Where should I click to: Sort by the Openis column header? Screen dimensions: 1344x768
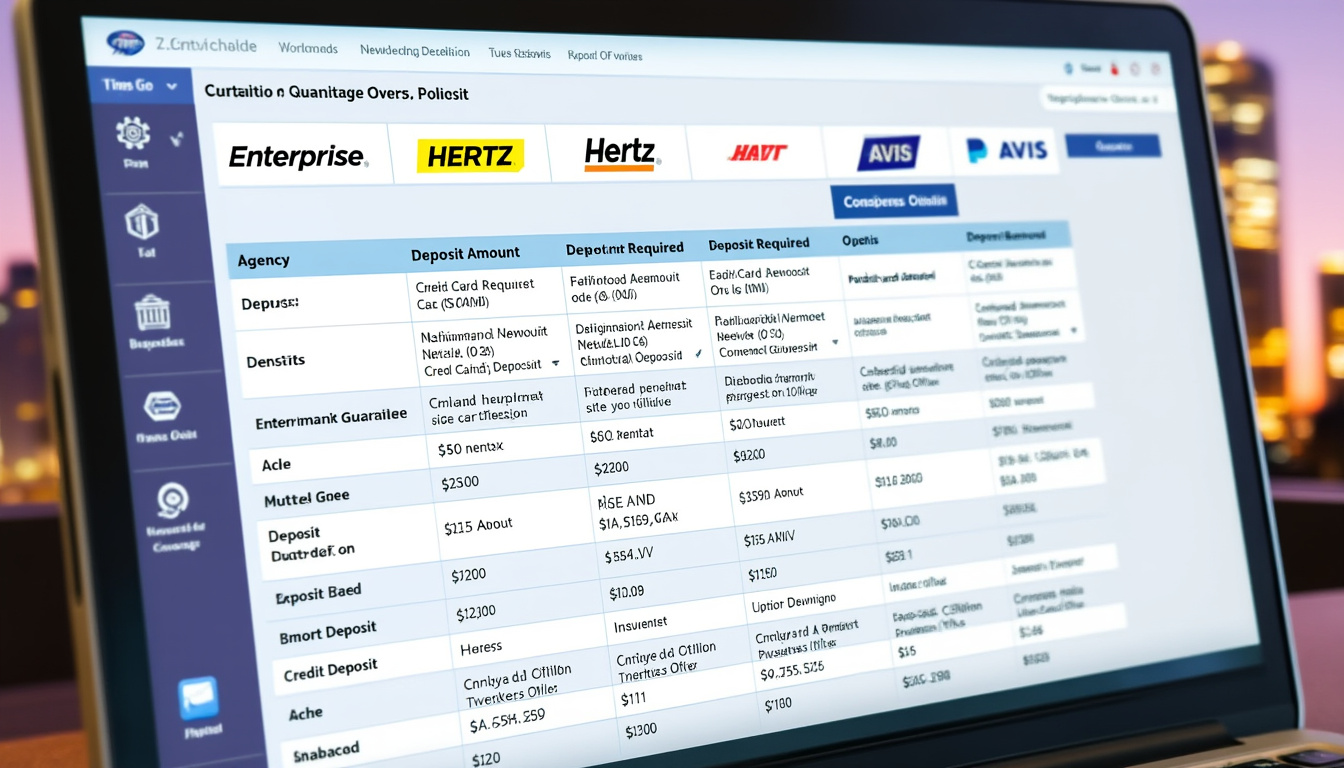859,240
